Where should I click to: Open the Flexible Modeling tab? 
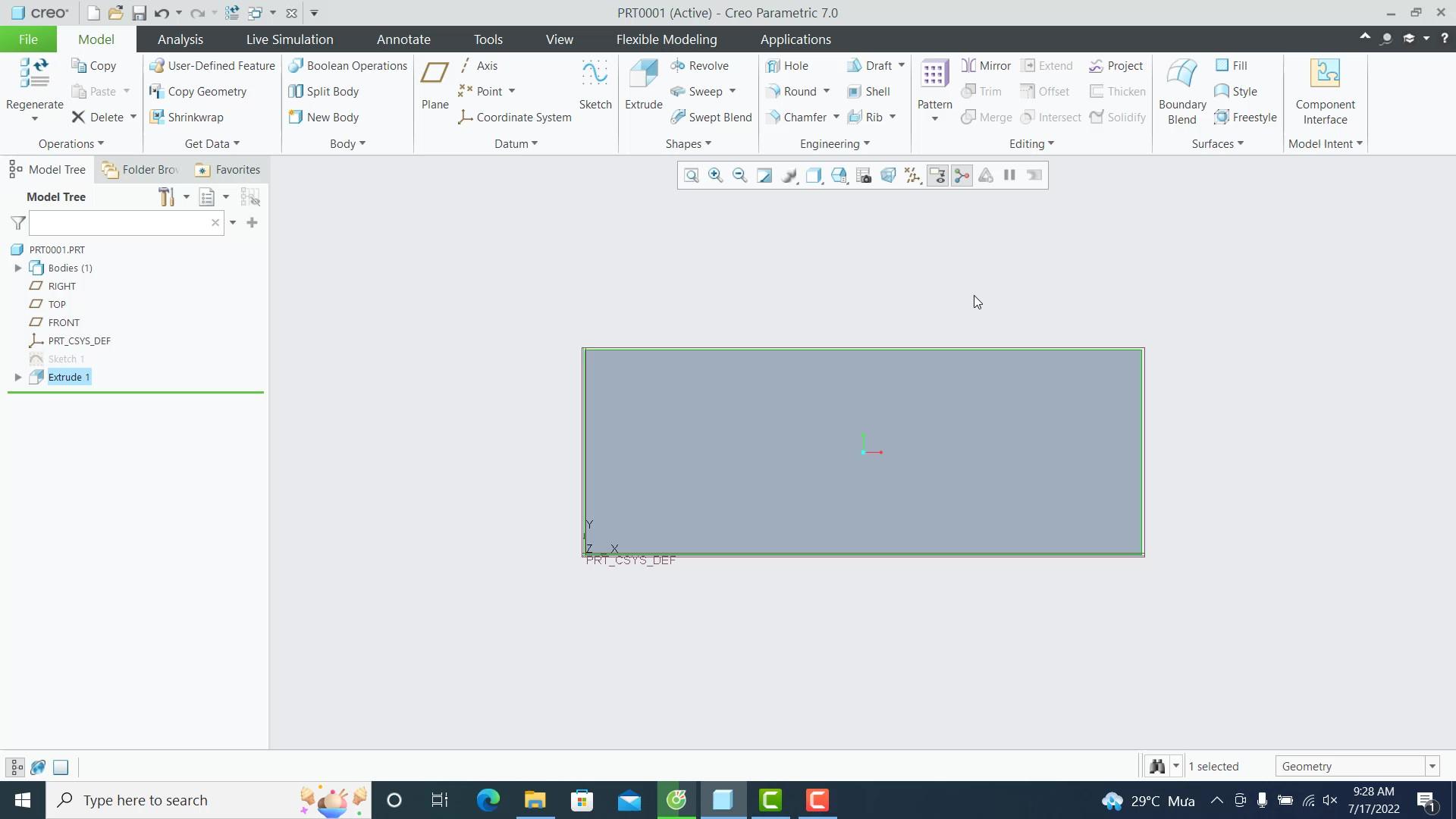[666, 39]
